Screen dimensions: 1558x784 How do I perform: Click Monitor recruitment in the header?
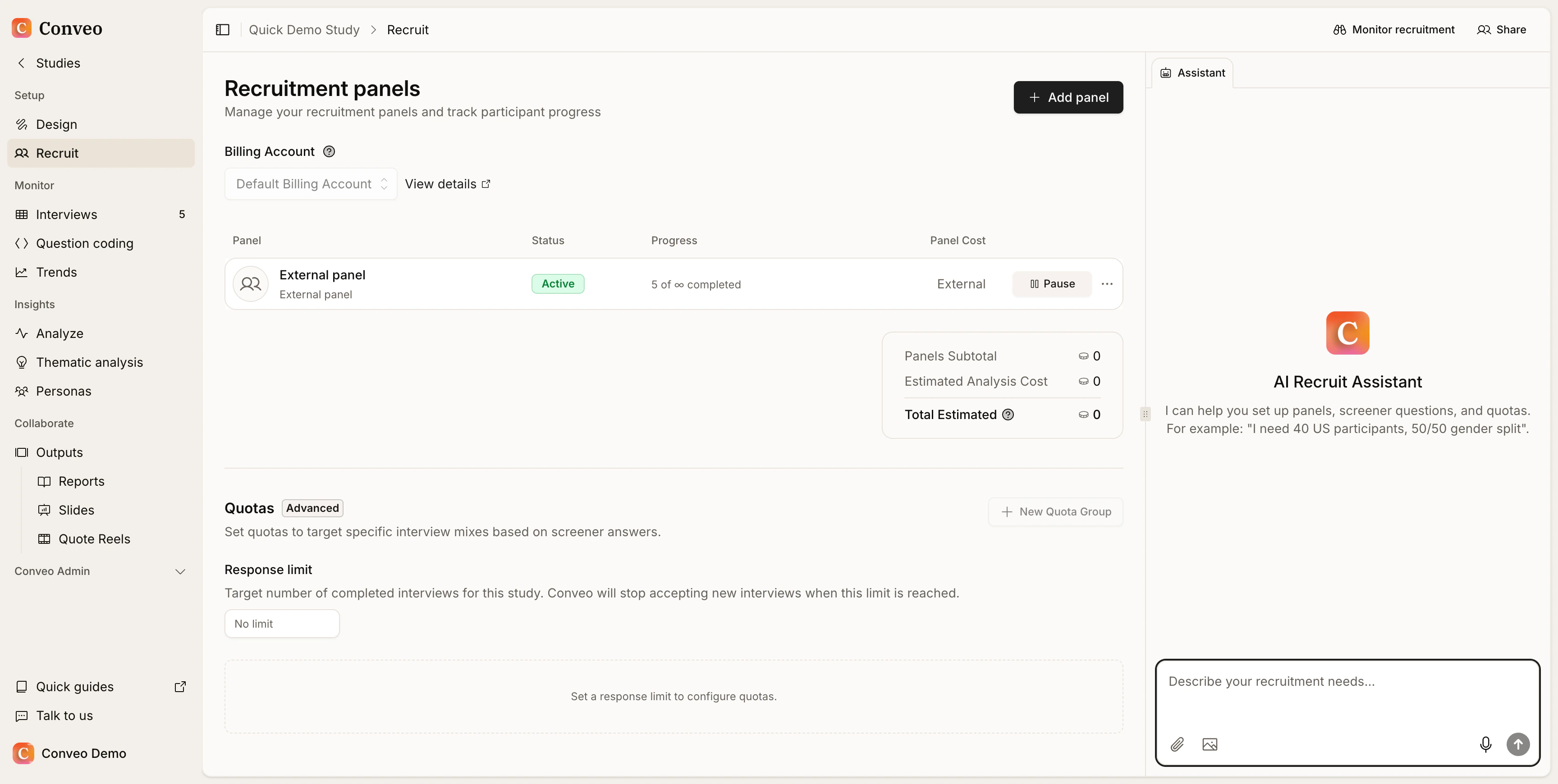click(1393, 30)
